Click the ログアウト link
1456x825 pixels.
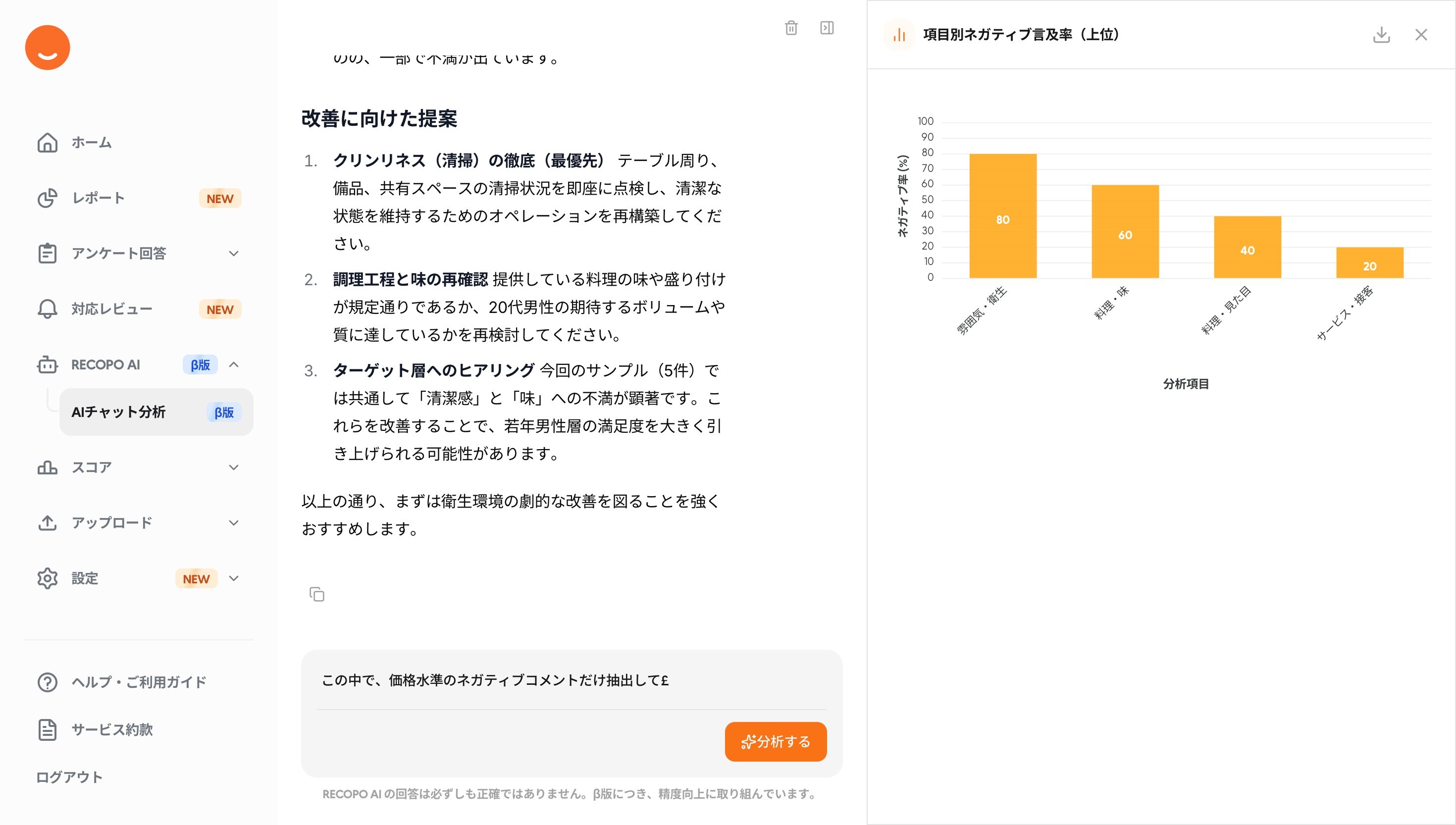69,777
